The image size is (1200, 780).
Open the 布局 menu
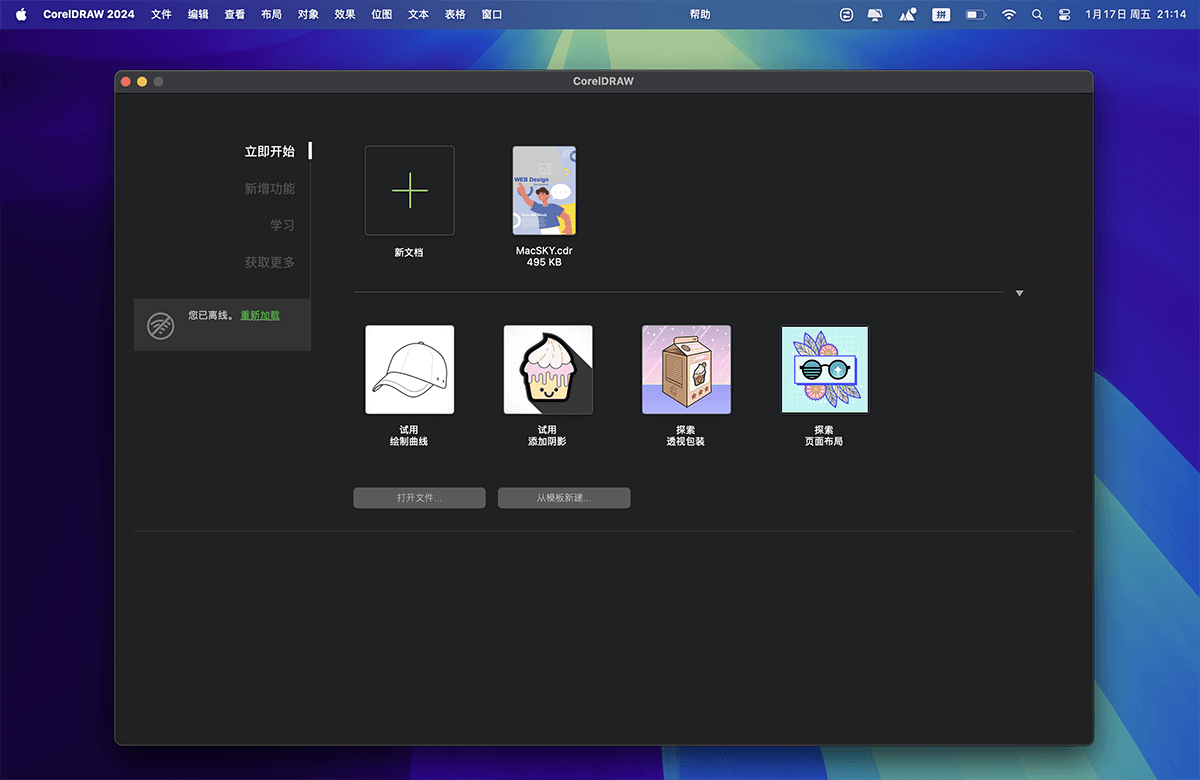(271, 15)
